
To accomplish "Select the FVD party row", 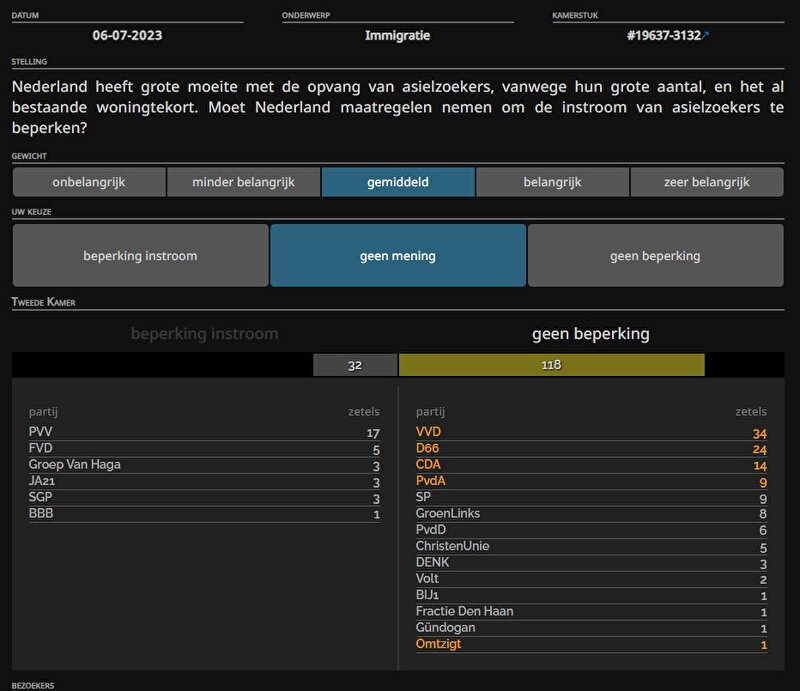I will click(204, 449).
